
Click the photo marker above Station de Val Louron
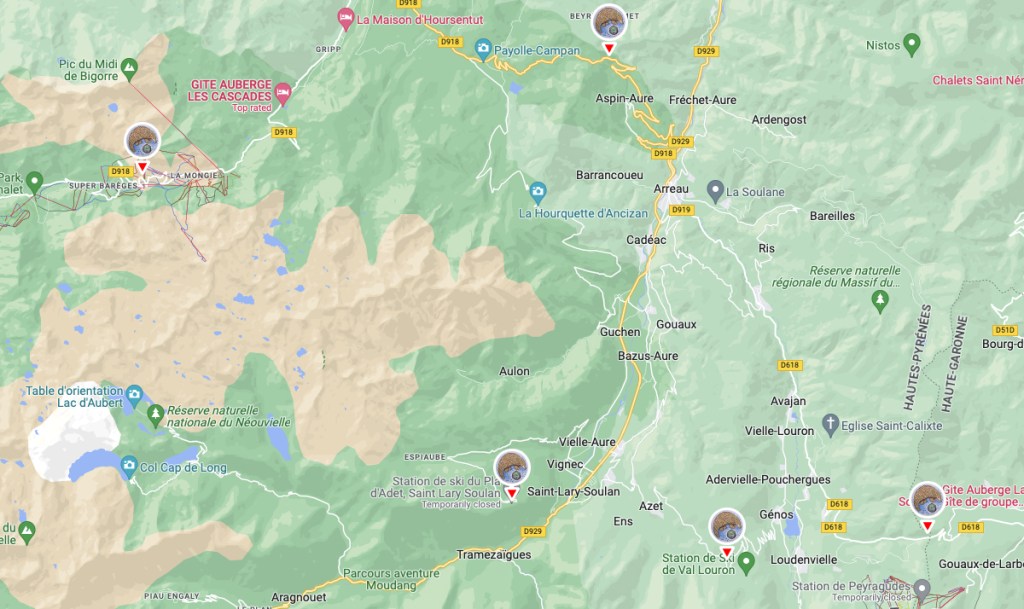coord(727,532)
